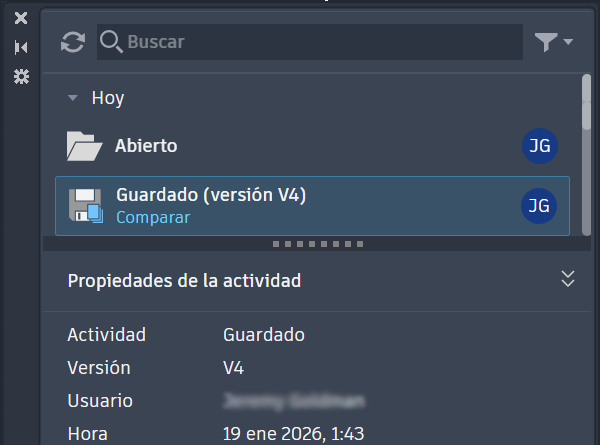
Task: Click the dotted panel splitter handle
Action: point(318,244)
